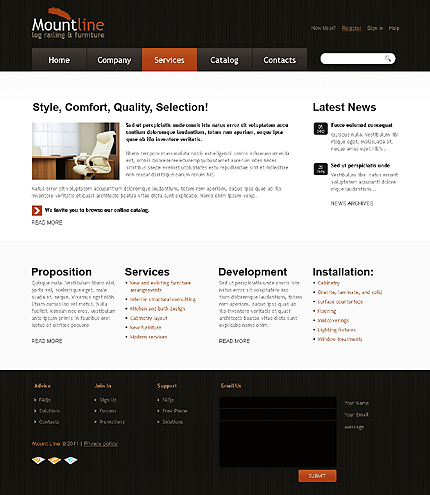Open the News Archives link
430x495 pixels.
point(352,203)
